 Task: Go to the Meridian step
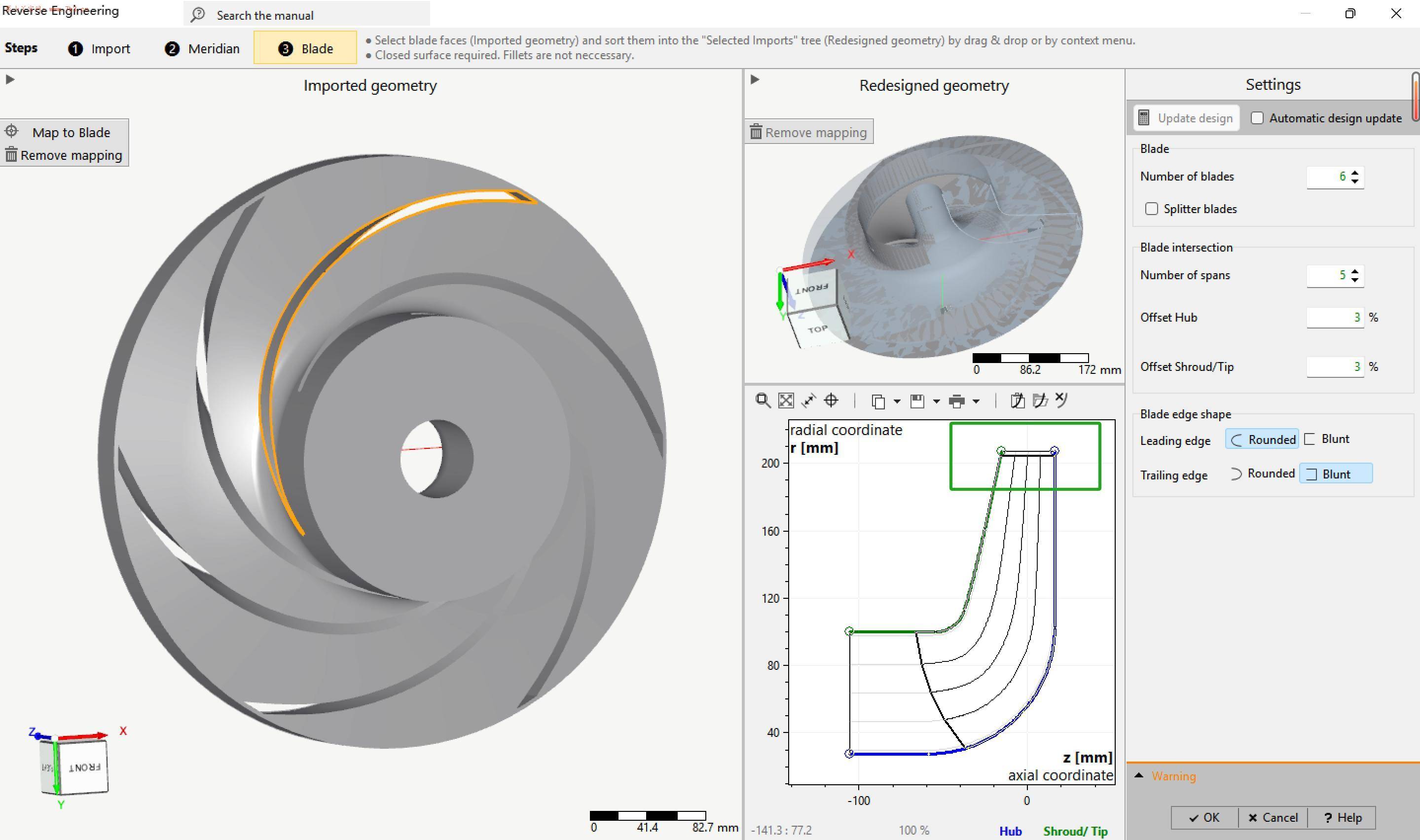pos(202,49)
